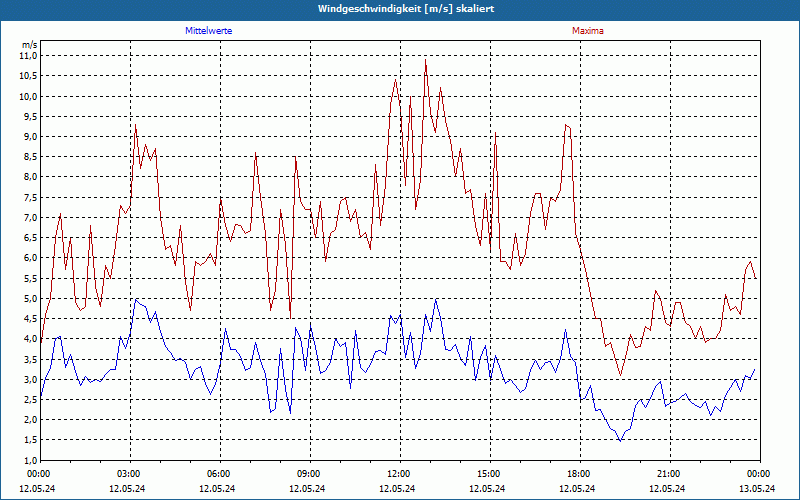Viewport: 800px width, 500px height.
Task: Click the 11,0 y-axis label
Action: 29,56
